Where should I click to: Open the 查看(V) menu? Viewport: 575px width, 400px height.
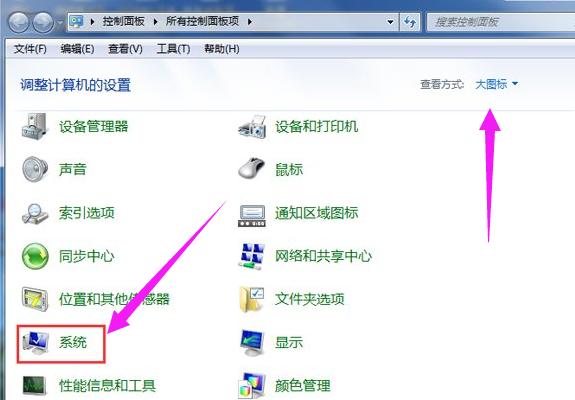click(125, 49)
